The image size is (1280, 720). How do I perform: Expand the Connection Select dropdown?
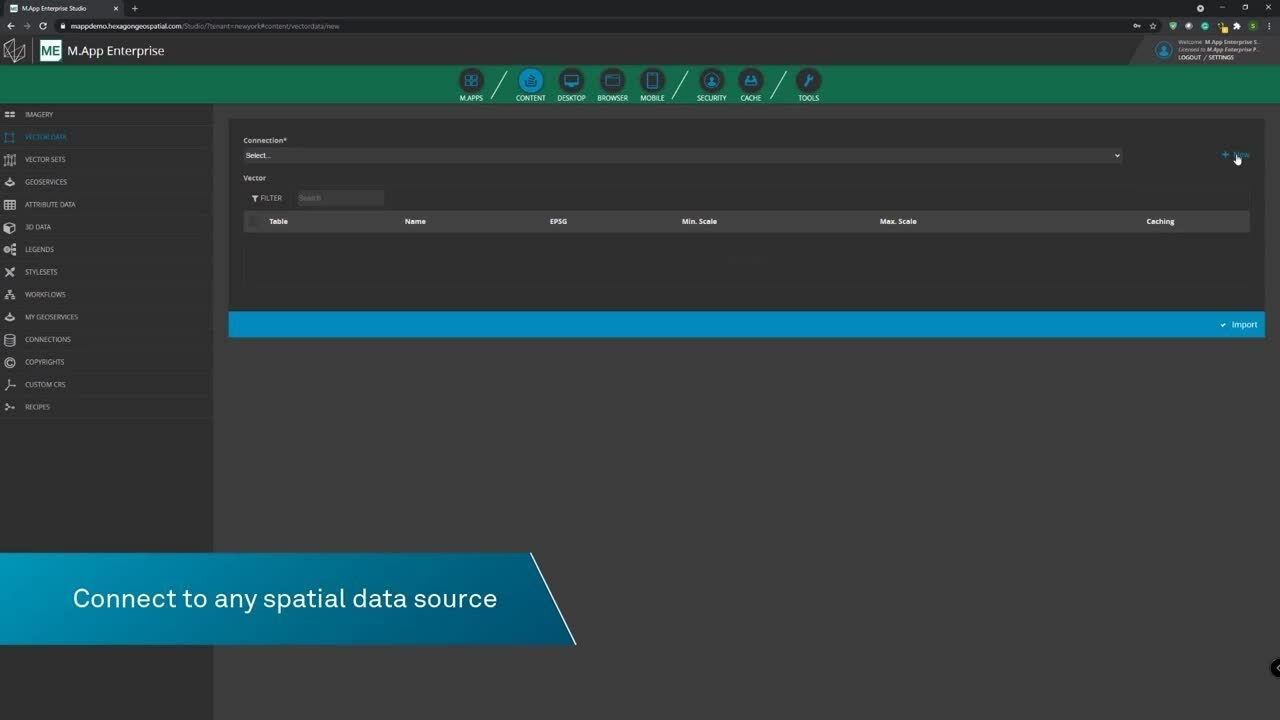tap(683, 155)
